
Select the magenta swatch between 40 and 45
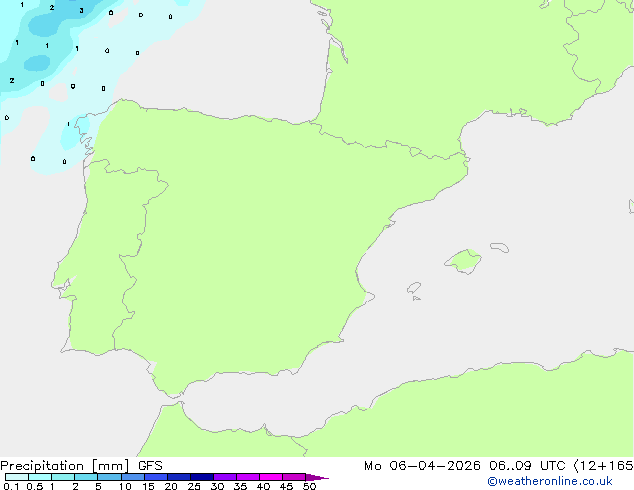(271, 477)
